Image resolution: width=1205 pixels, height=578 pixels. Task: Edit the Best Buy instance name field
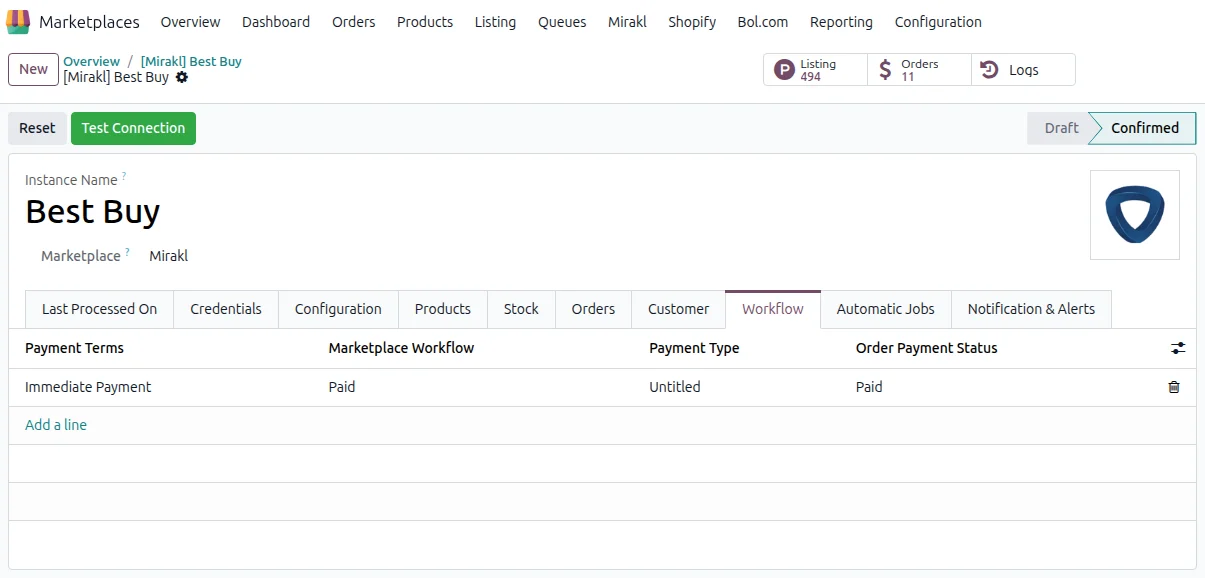(x=92, y=212)
